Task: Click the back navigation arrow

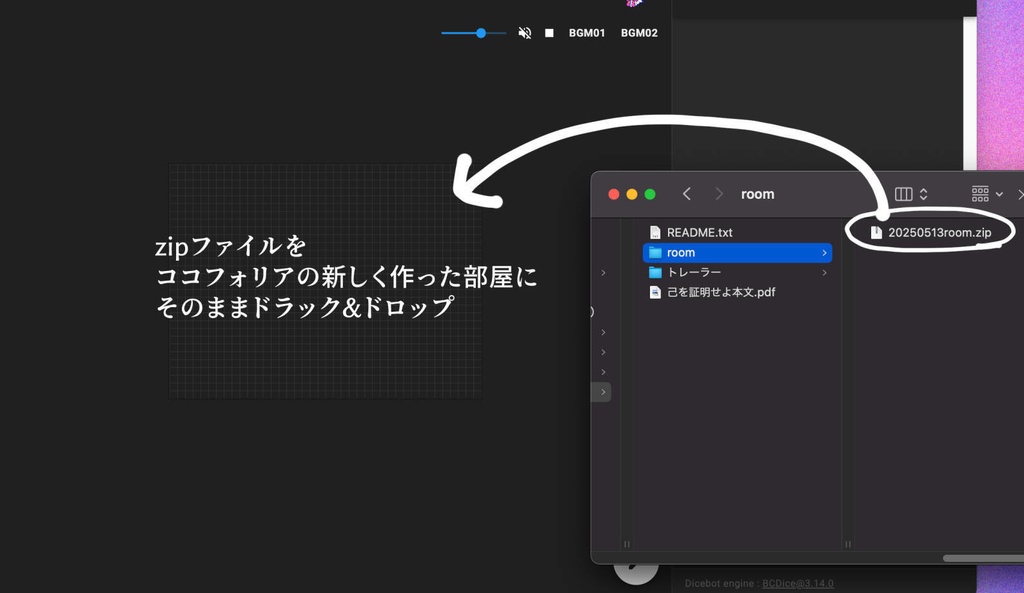Action: [x=686, y=194]
